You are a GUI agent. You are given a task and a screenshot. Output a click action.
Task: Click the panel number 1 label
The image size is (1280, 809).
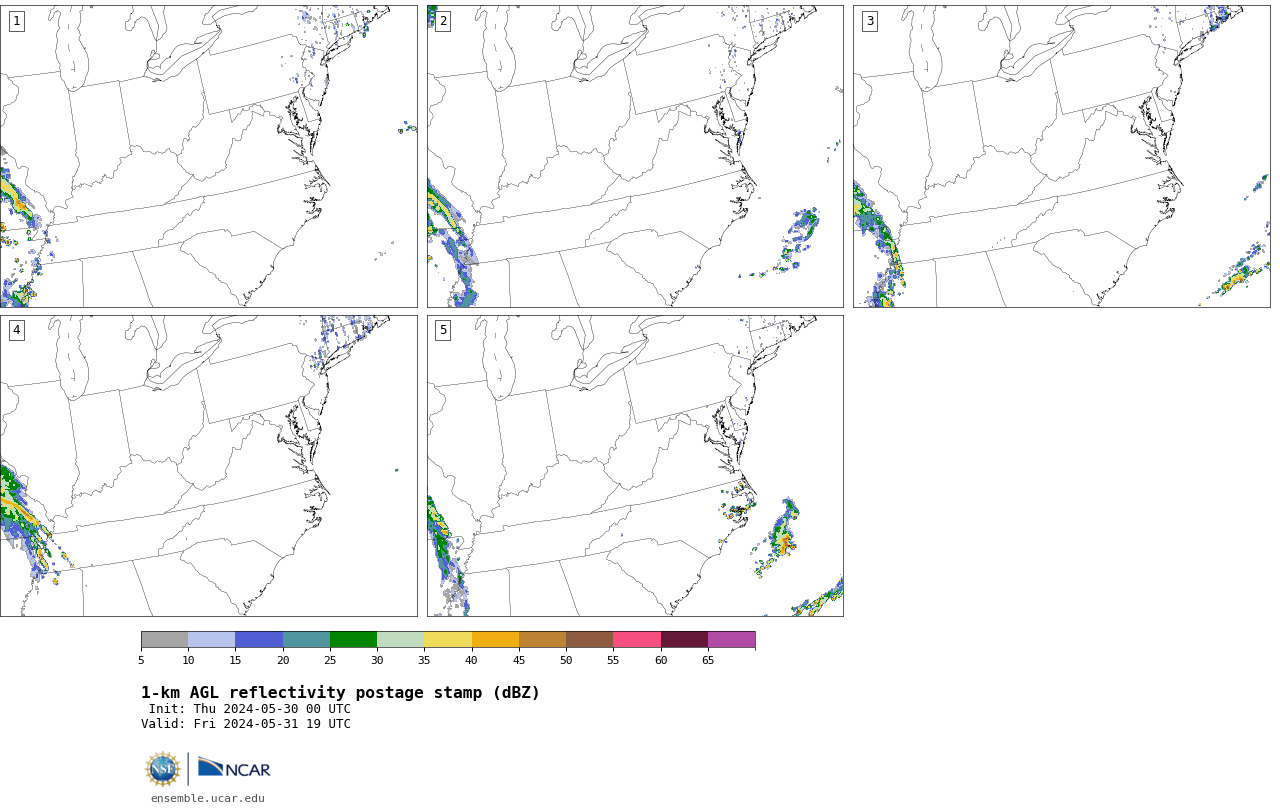pos(16,21)
